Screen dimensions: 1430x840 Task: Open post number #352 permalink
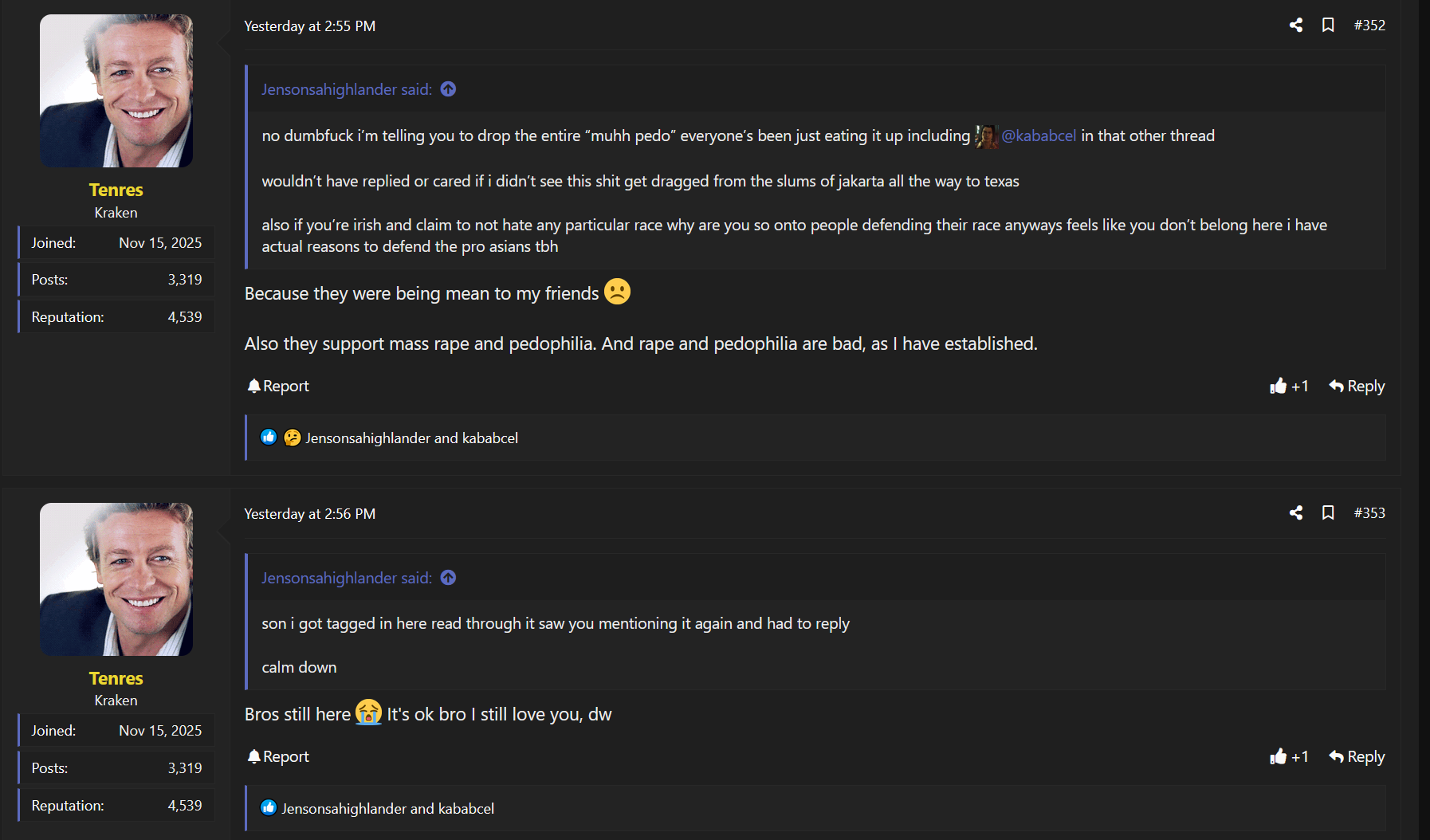click(x=1369, y=26)
